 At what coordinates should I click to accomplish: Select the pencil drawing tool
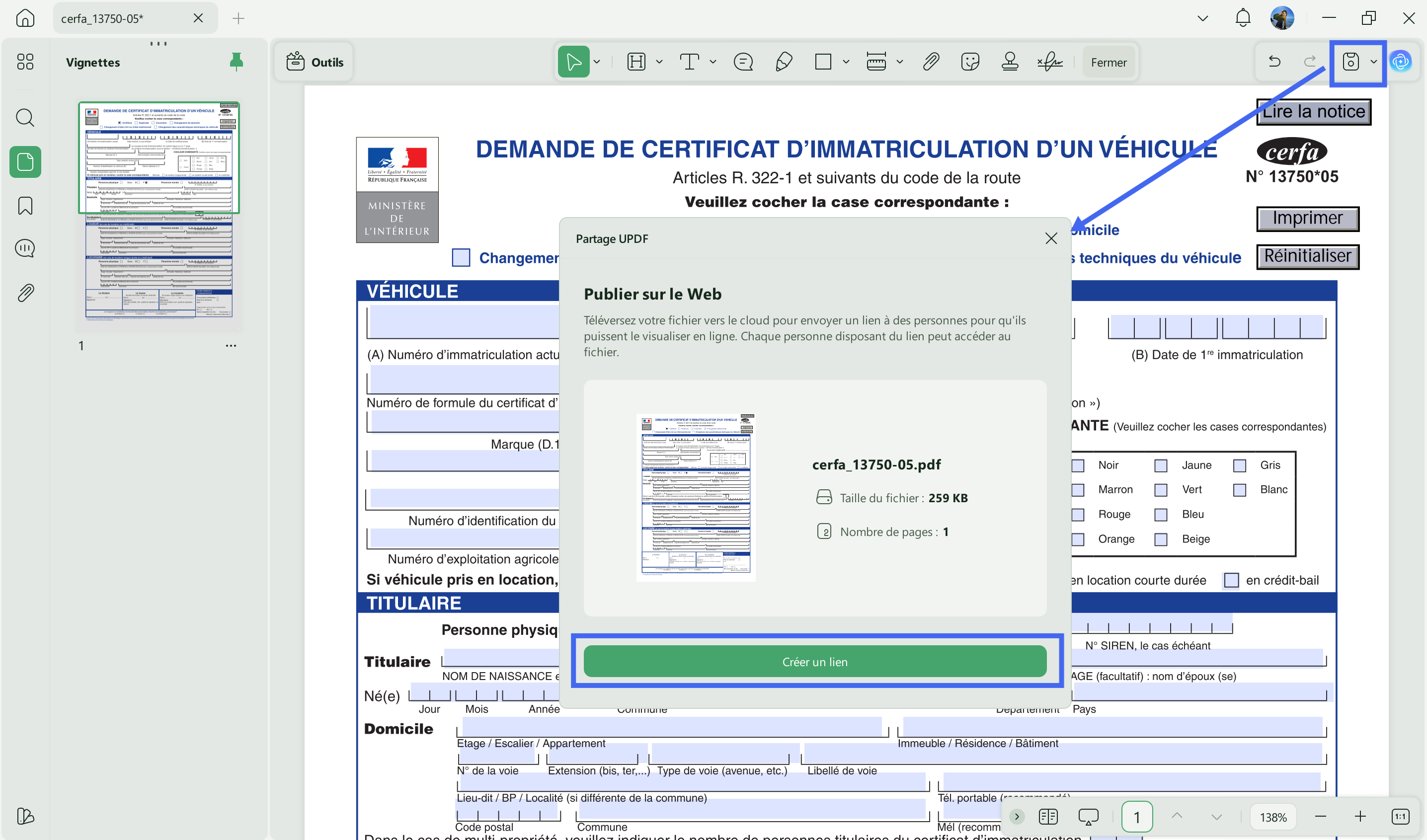pos(784,62)
